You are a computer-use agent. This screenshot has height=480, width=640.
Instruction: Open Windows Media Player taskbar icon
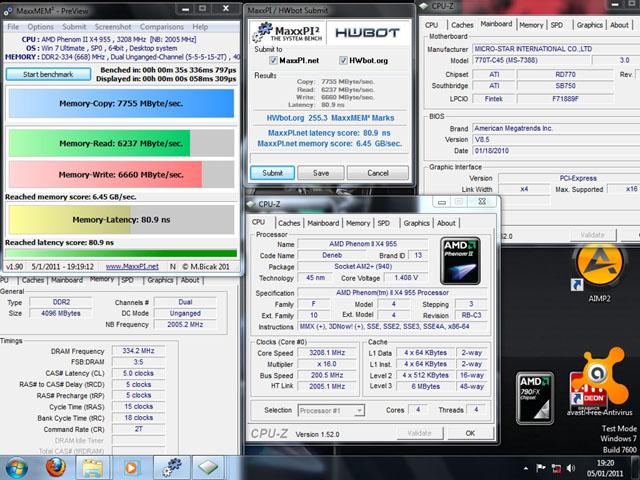click(x=131, y=468)
